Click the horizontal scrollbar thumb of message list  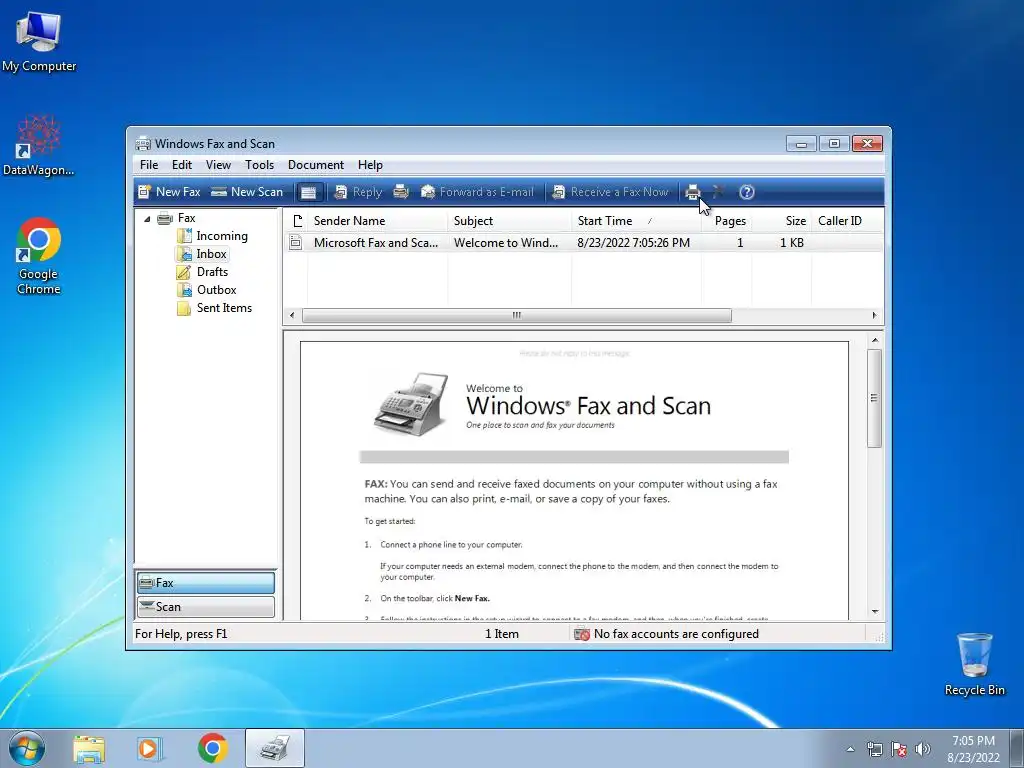click(517, 315)
